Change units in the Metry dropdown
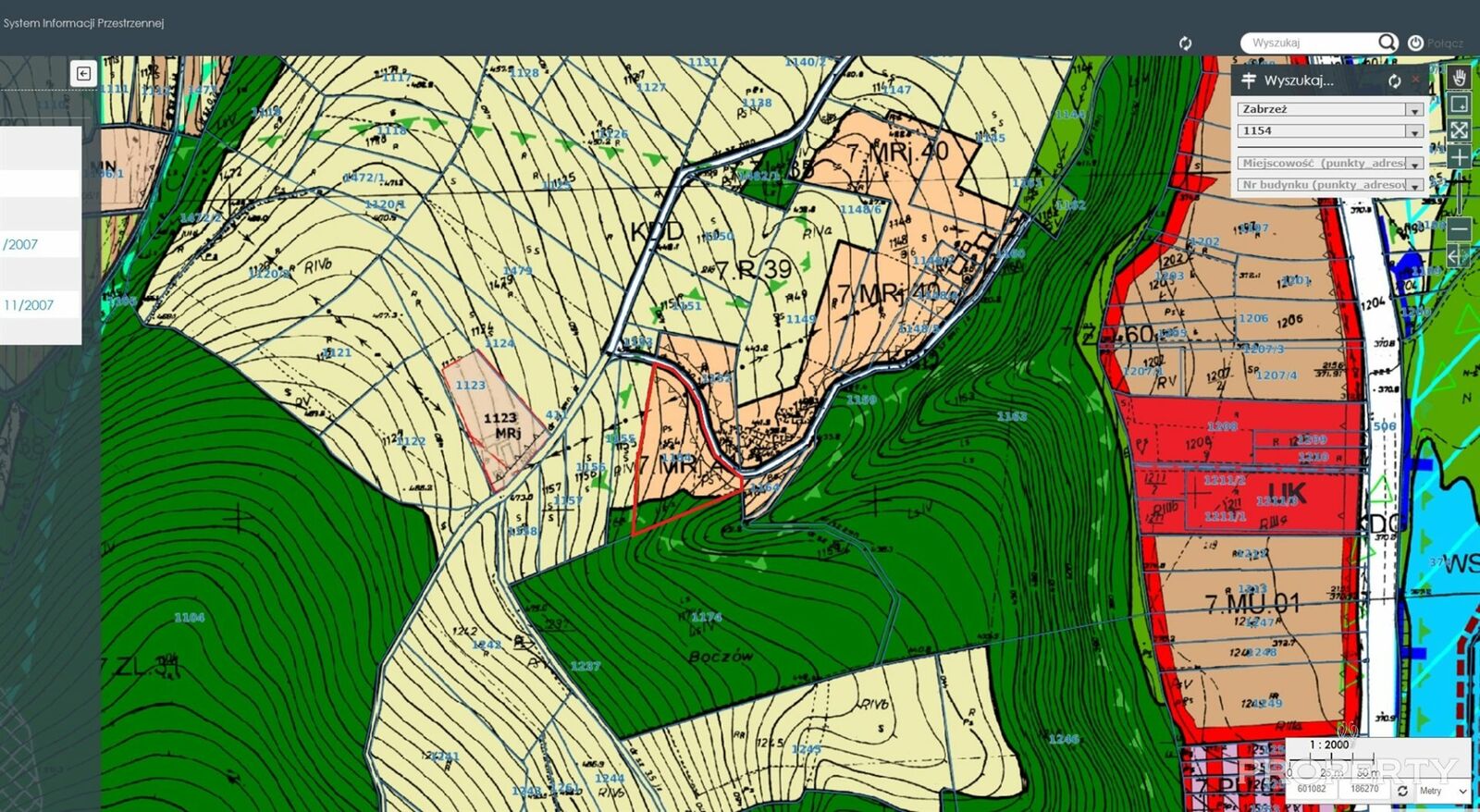 tap(1443, 791)
